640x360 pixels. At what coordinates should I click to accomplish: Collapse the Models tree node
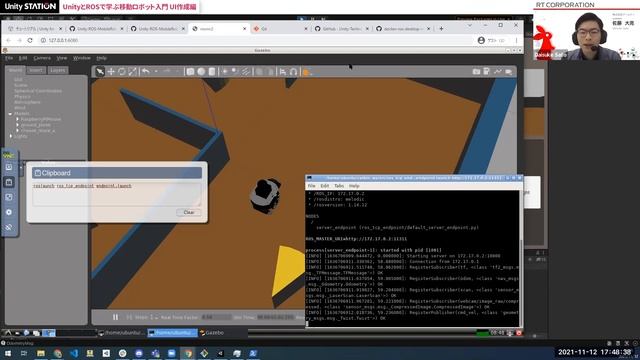pyautogui.click(x=10, y=114)
